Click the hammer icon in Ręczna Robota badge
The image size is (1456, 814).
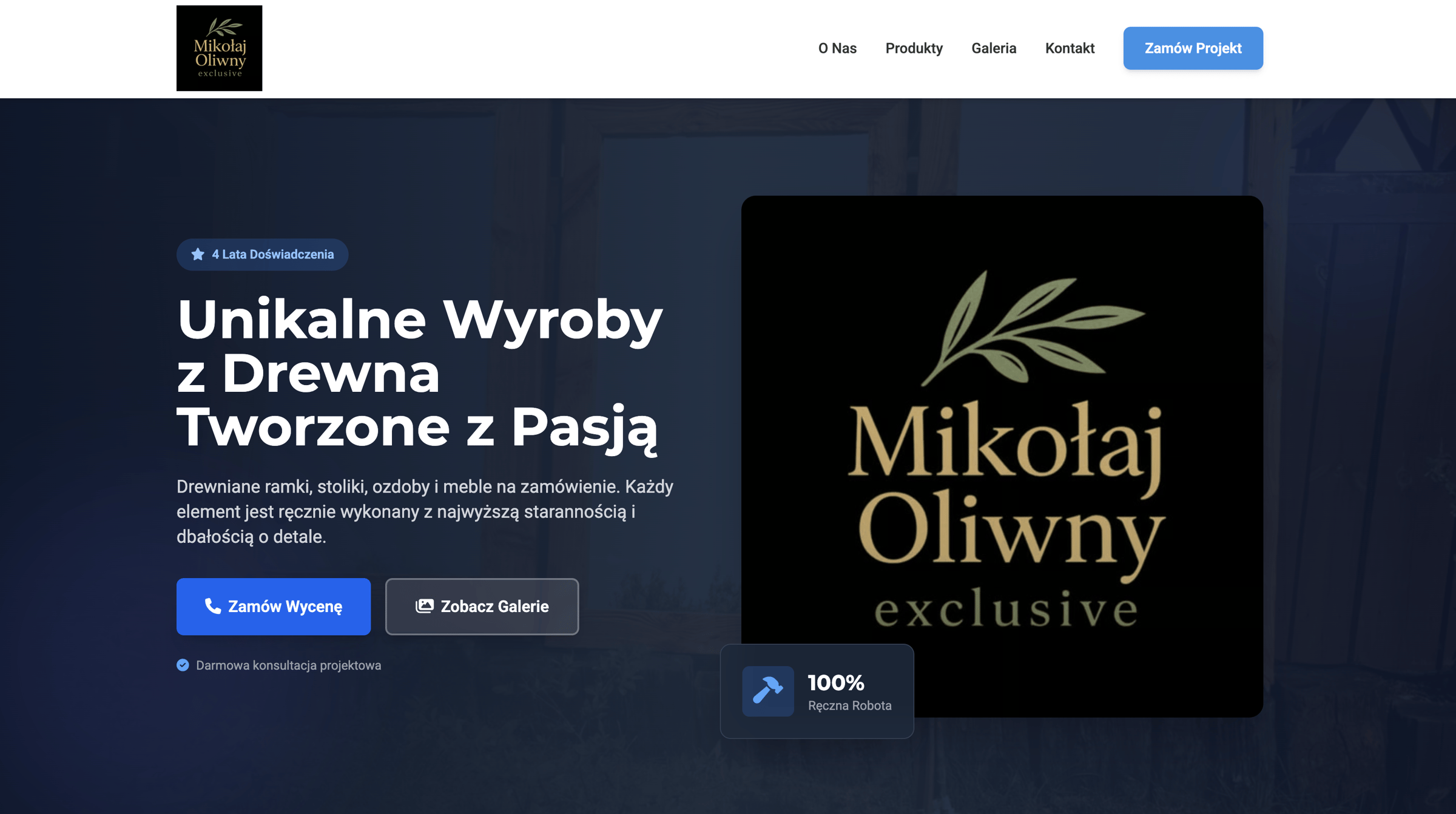point(769,691)
